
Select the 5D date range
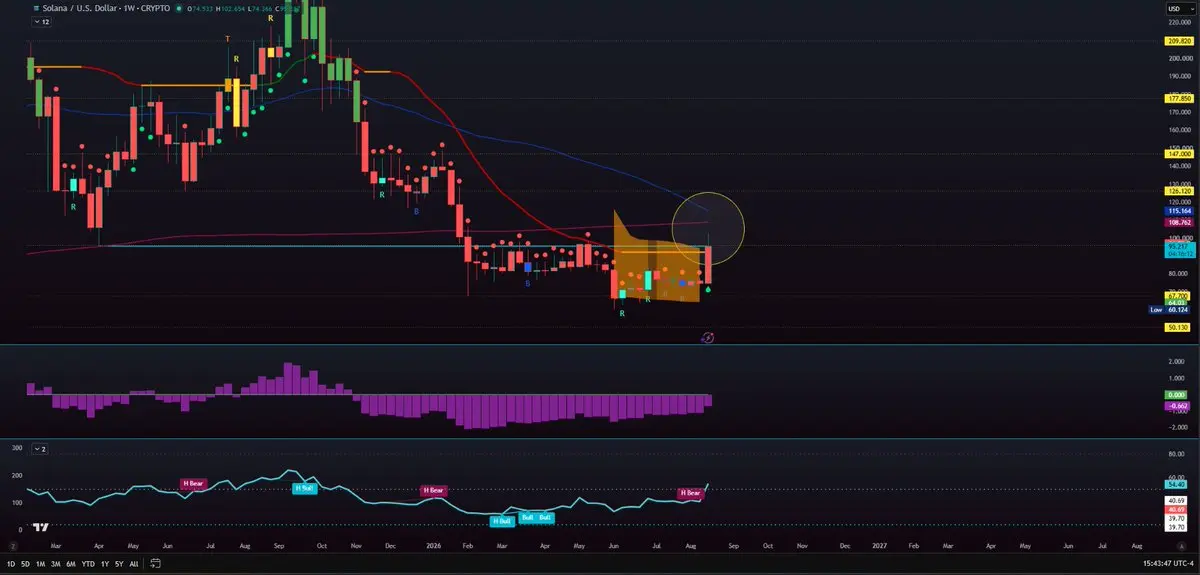(25, 564)
